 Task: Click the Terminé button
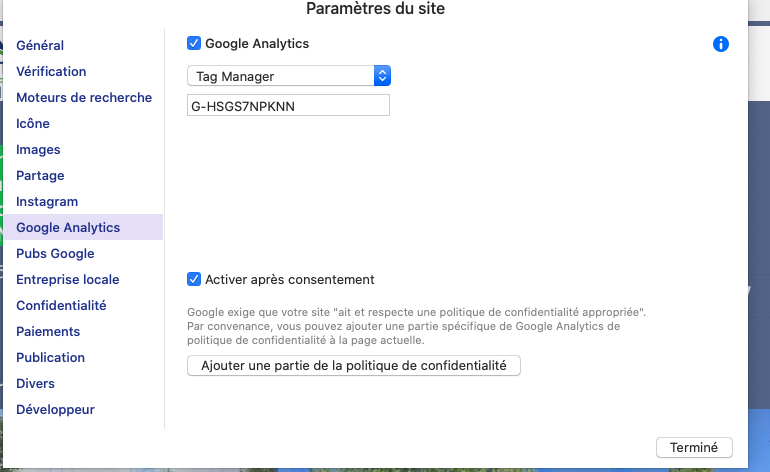[x=694, y=447]
